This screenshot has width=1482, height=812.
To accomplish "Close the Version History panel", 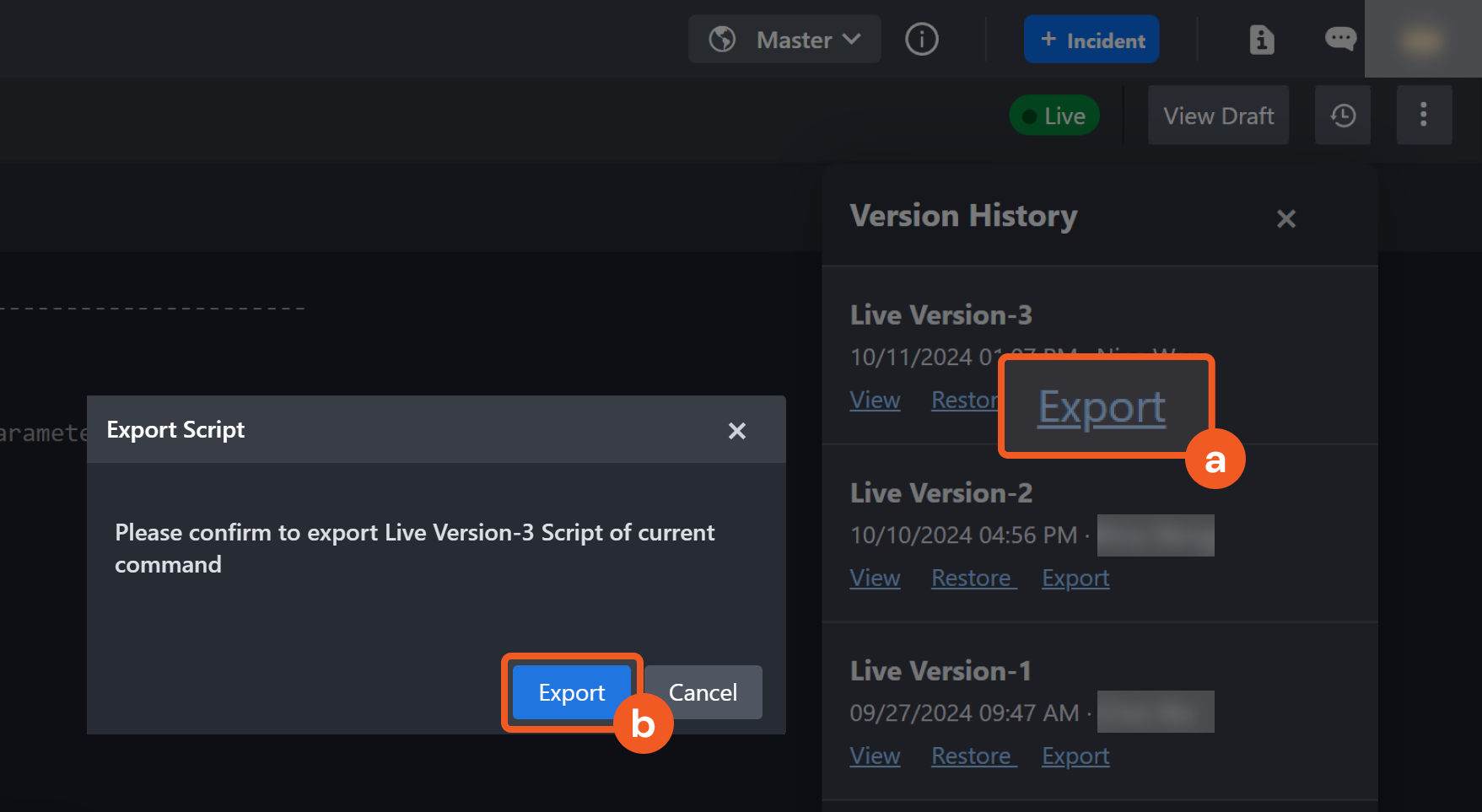I will (1285, 219).
